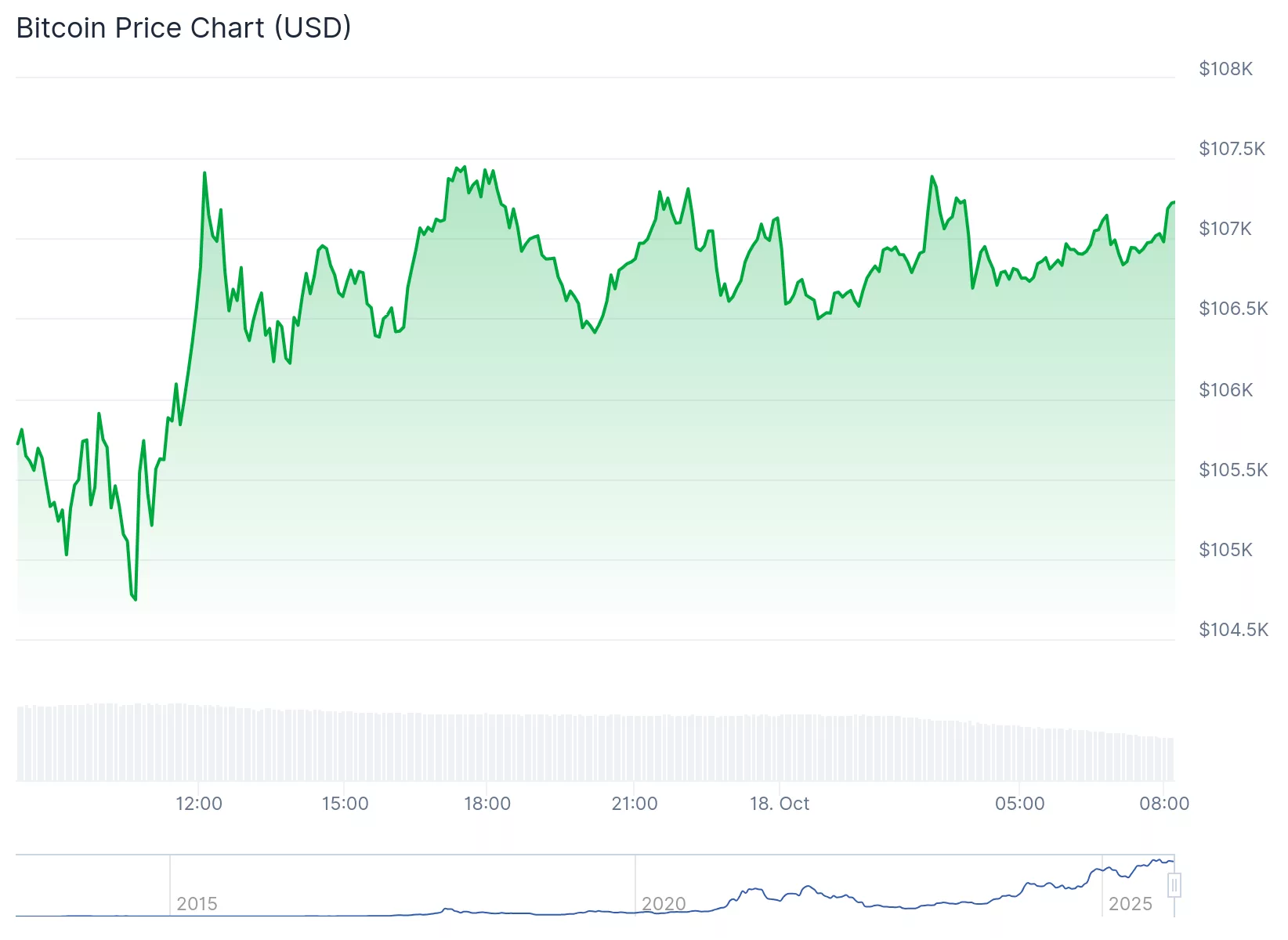This screenshot has width=1288, height=940.
Task: Click the 18:00 time axis label
Action: point(487,804)
